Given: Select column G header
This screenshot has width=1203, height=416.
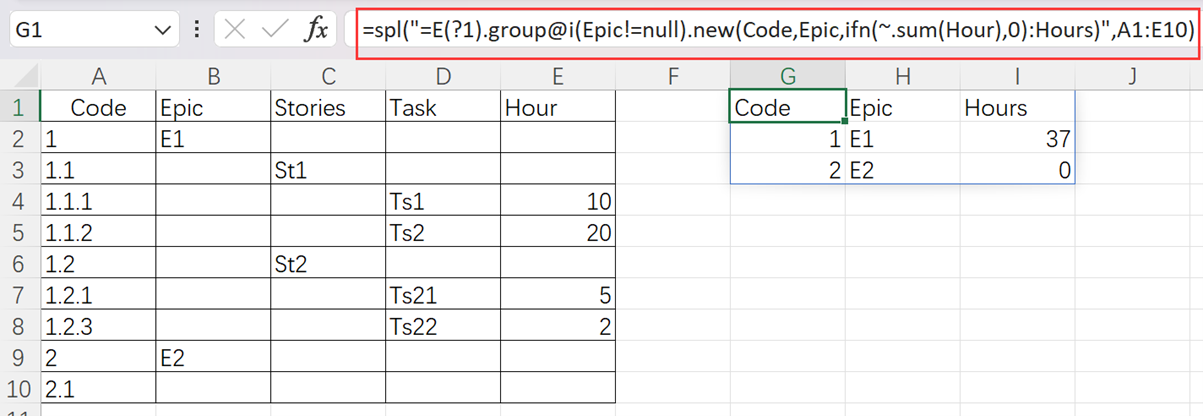Looking at the screenshot, I should tap(787, 75).
